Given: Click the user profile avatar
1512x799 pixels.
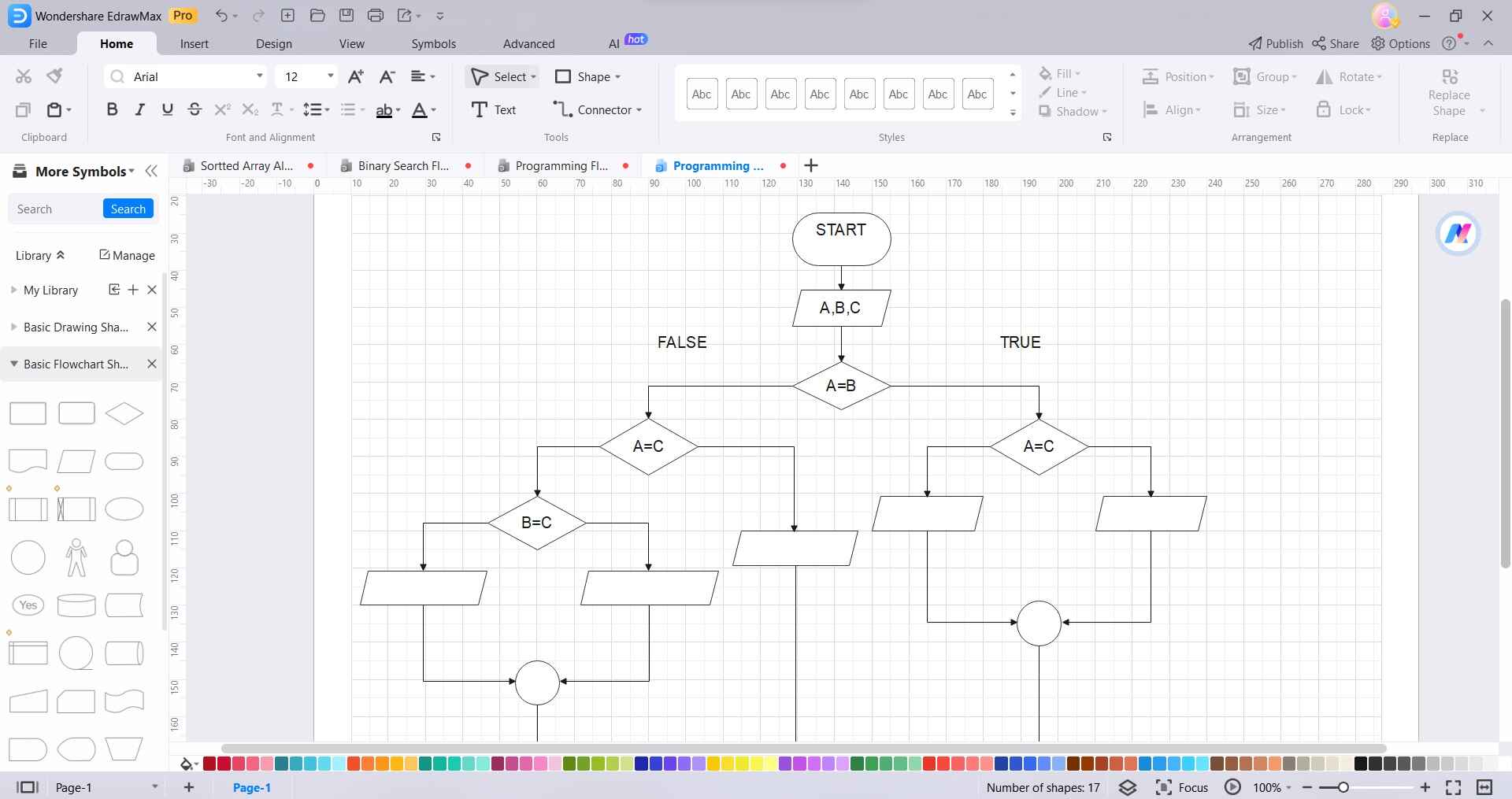Looking at the screenshot, I should 1385,16.
